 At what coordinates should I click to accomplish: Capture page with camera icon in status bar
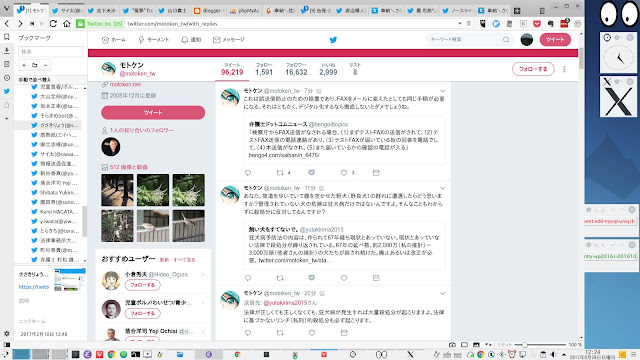pyautogui.click(x=452, y=345)
